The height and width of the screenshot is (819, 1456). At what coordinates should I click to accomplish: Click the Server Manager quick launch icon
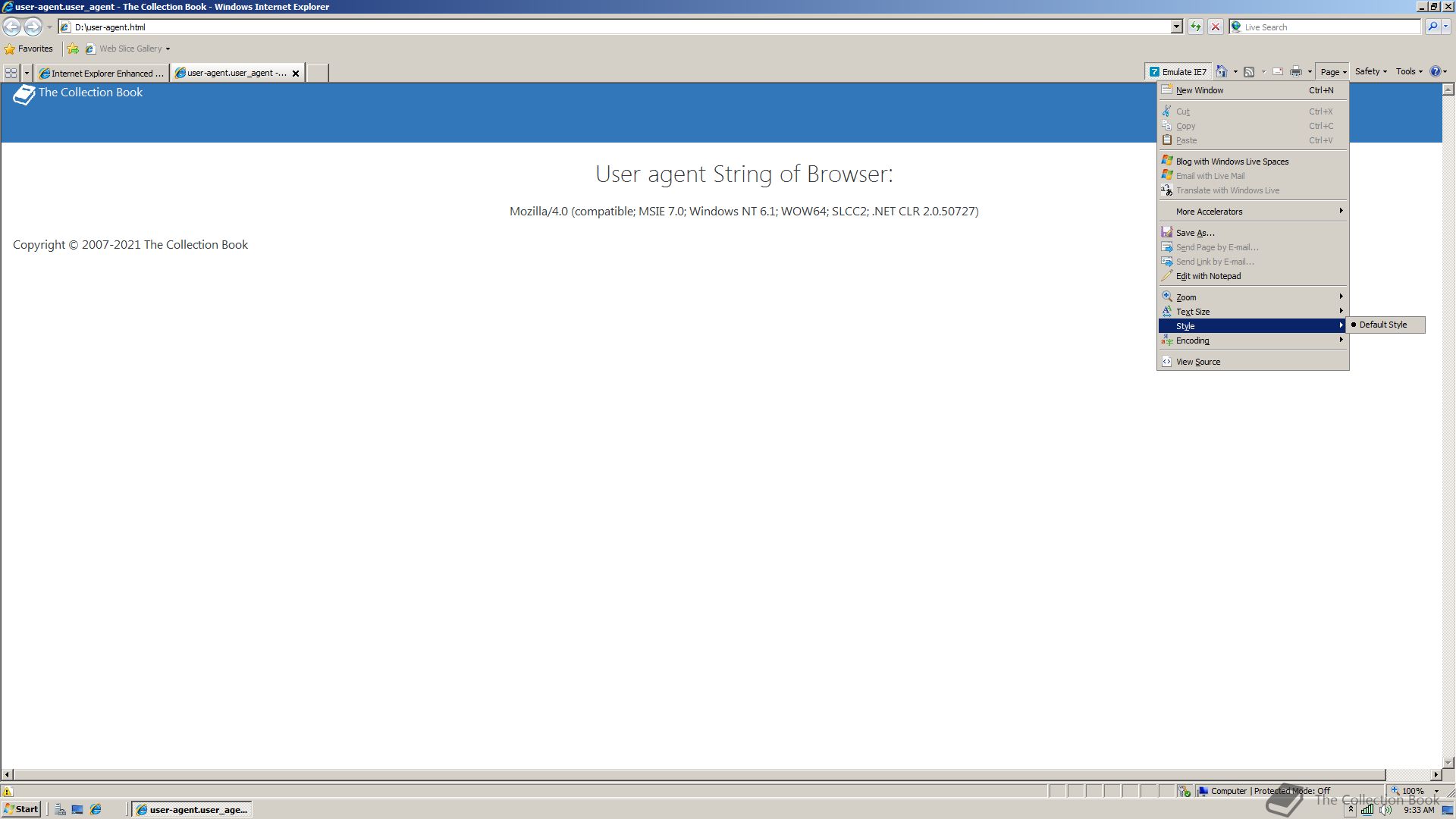pyautogui.click(x=60, y=810)
